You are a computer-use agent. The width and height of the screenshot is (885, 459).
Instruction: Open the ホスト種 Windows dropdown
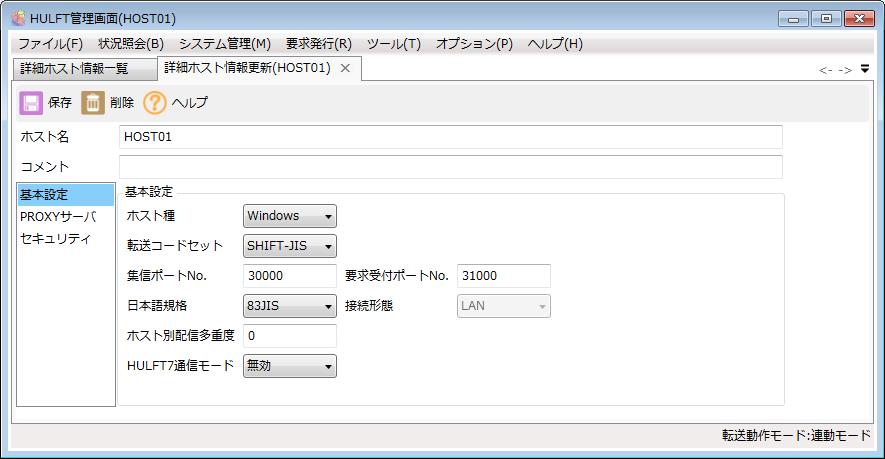(290, 216)
